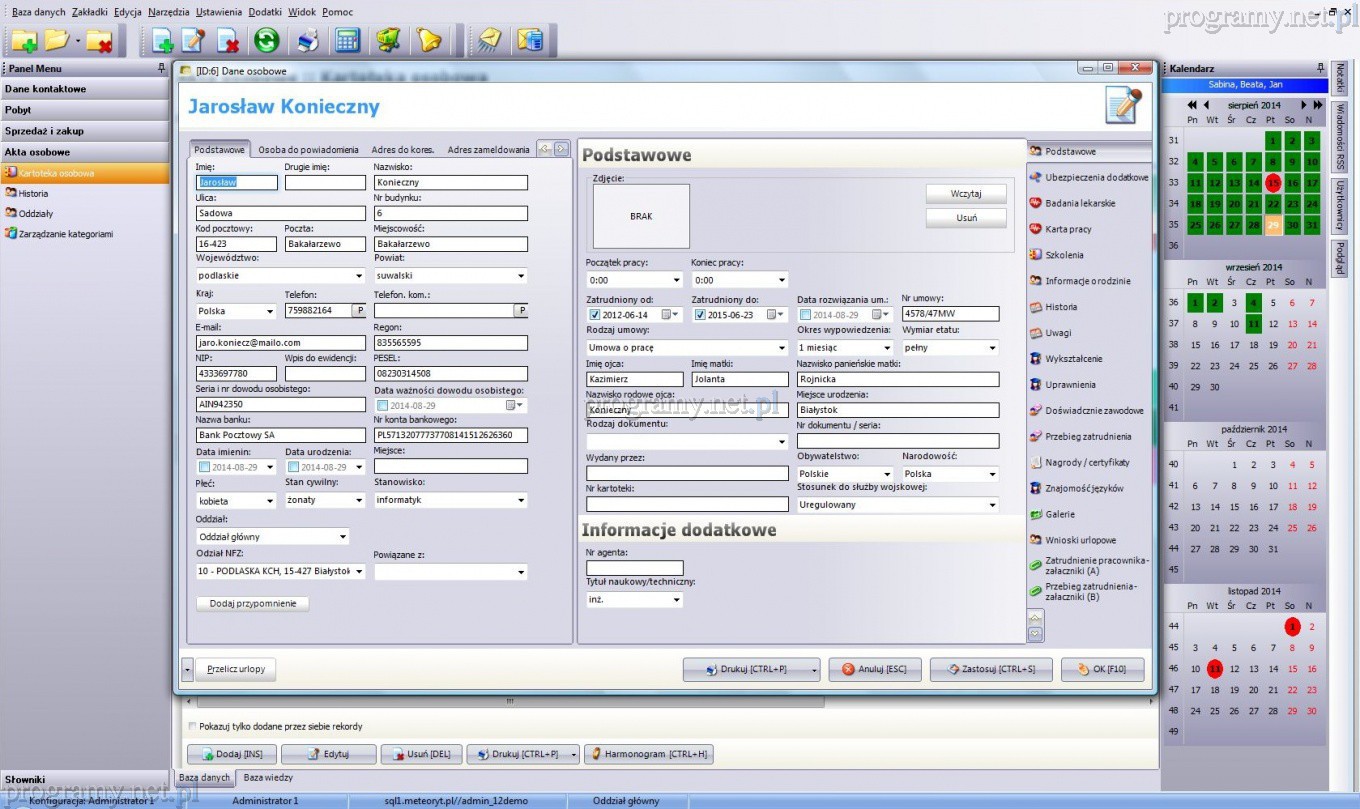Click the 'Wczytaj' photo button

pos(965,194)
